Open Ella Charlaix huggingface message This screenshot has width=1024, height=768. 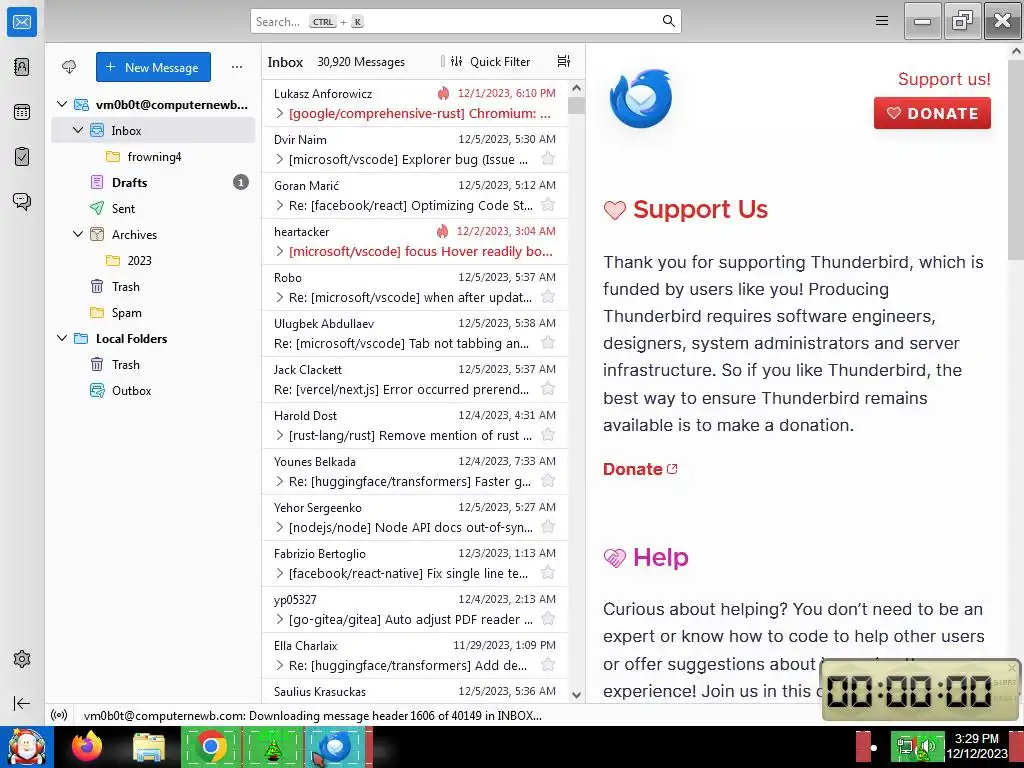pyautogui.click(x=415, y=656)
